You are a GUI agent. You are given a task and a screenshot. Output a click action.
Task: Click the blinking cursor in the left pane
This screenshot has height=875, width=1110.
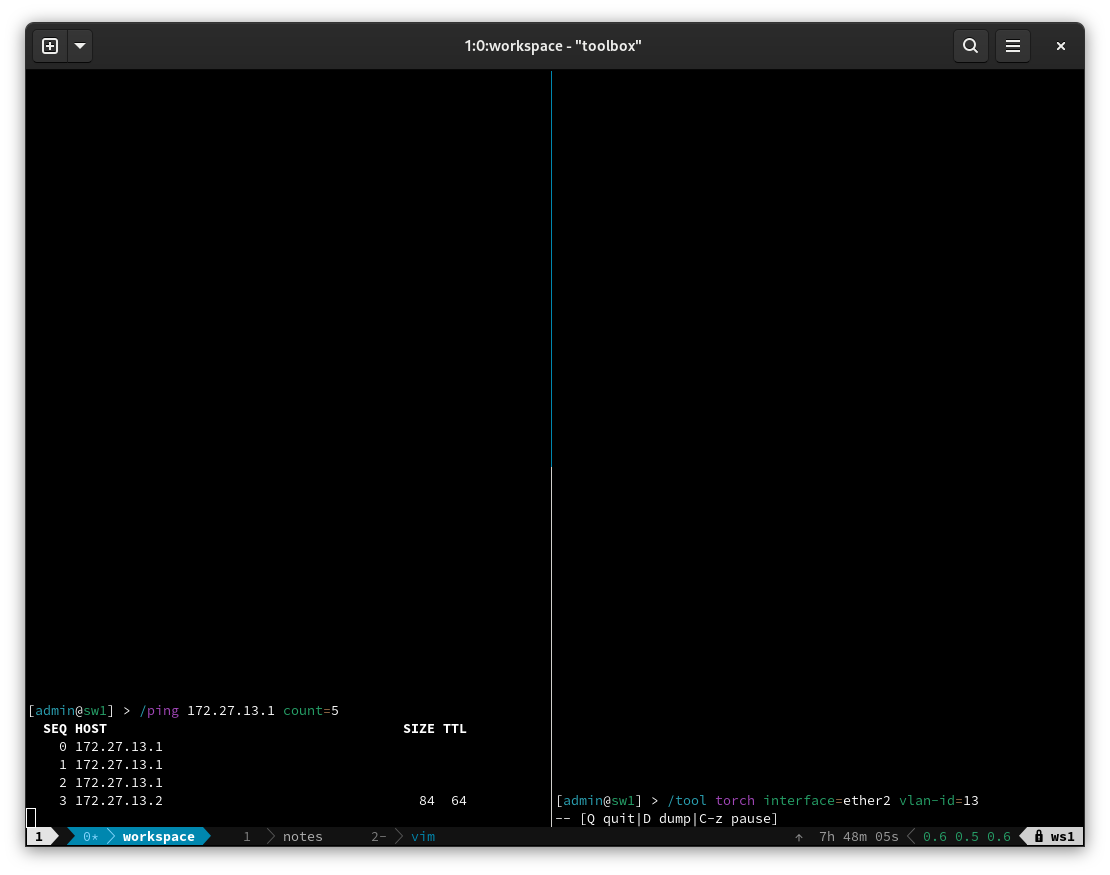click(x=32, y=818)
